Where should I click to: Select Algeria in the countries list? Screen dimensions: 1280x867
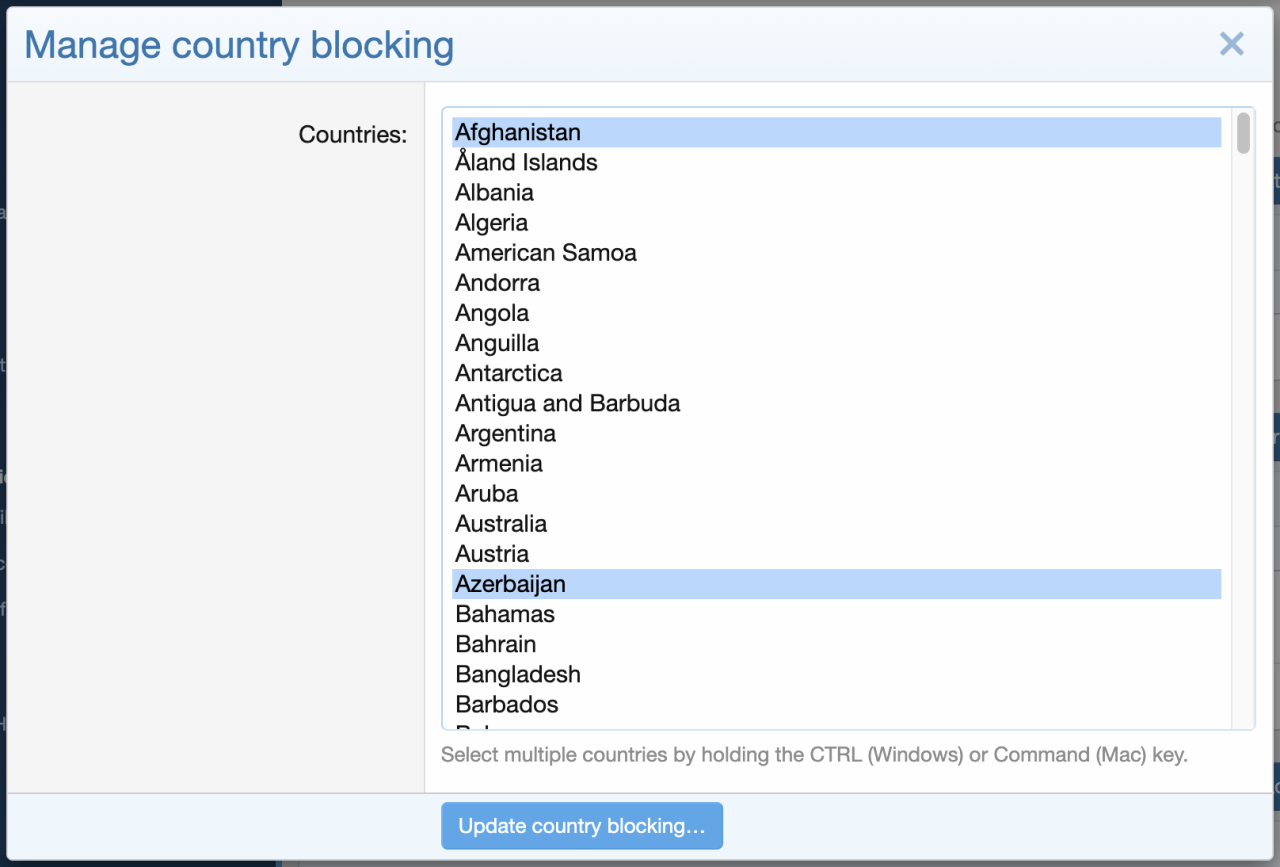point(491,222)
